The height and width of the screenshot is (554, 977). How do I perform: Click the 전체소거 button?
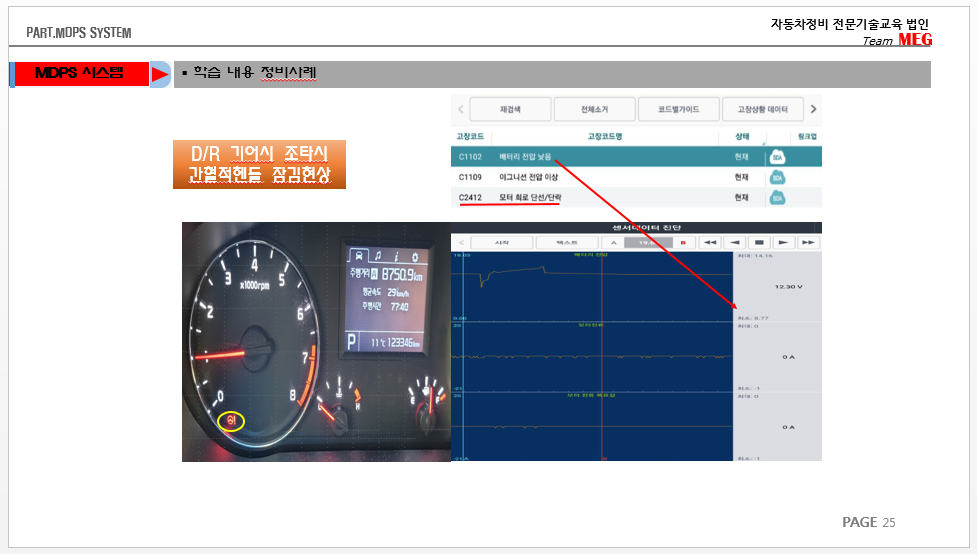point(594,109)
